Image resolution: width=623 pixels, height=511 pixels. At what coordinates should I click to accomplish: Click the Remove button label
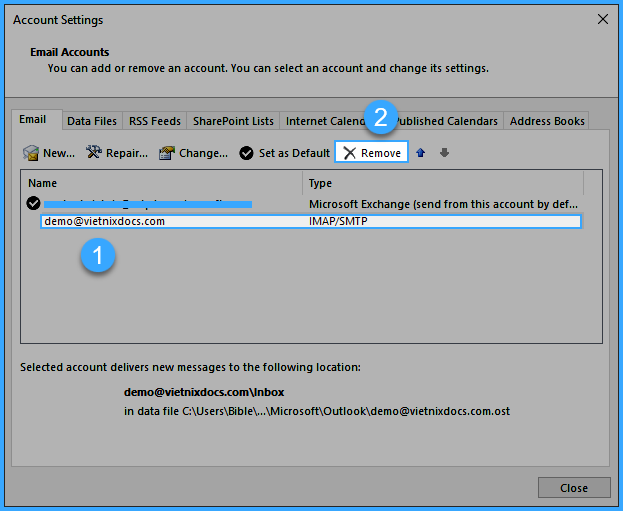pyautogui.click(x=381, y=153)
